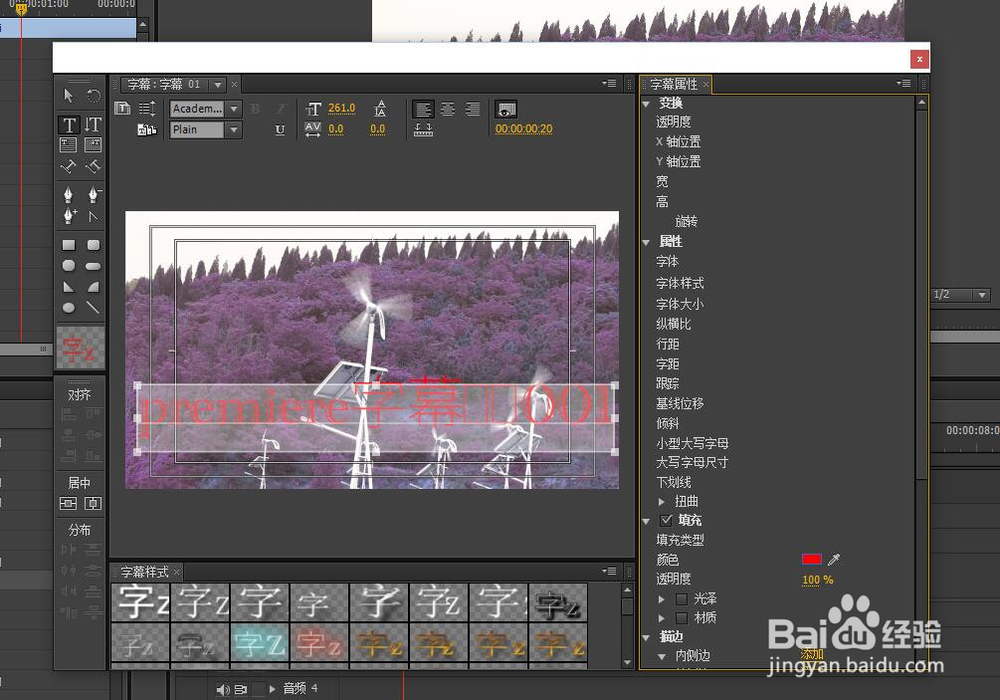Center title vertically under 居中

pyautogui.click(x=68, y=504)
